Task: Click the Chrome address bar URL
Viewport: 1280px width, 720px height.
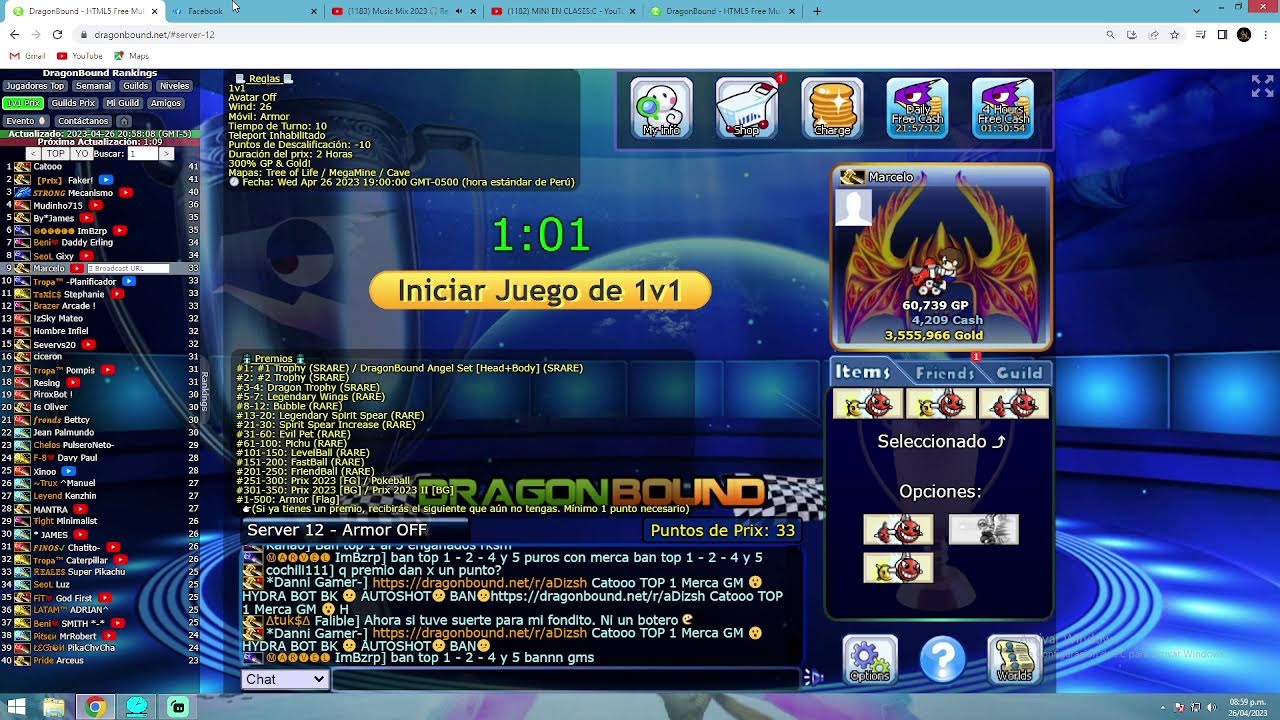Action: point(155,34)
